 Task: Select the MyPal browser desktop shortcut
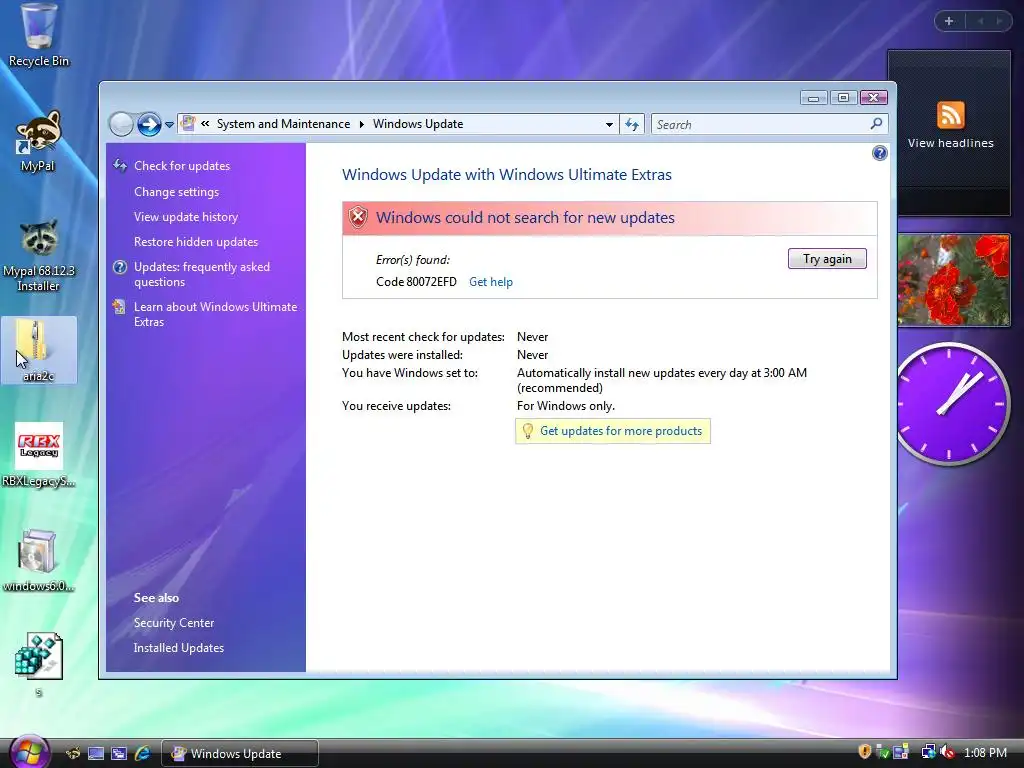tap(38, 140)
